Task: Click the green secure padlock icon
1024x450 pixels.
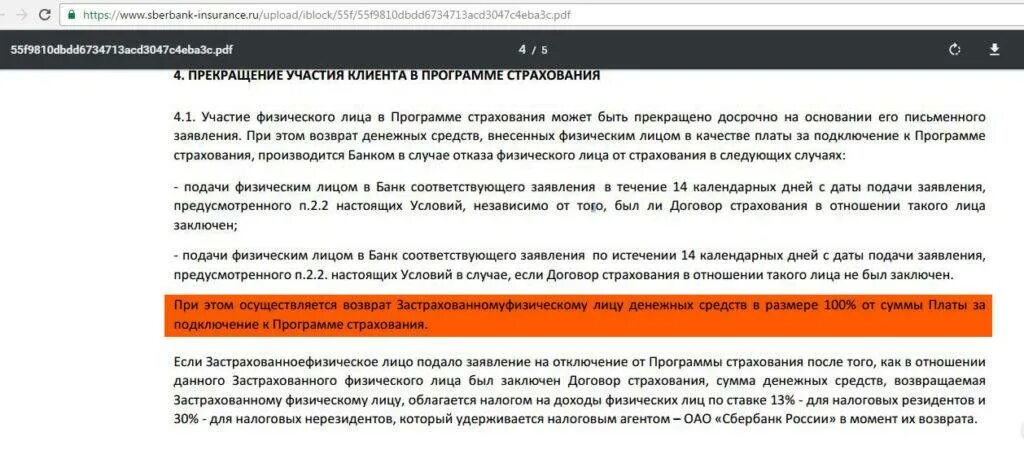Action: point(71,14)
